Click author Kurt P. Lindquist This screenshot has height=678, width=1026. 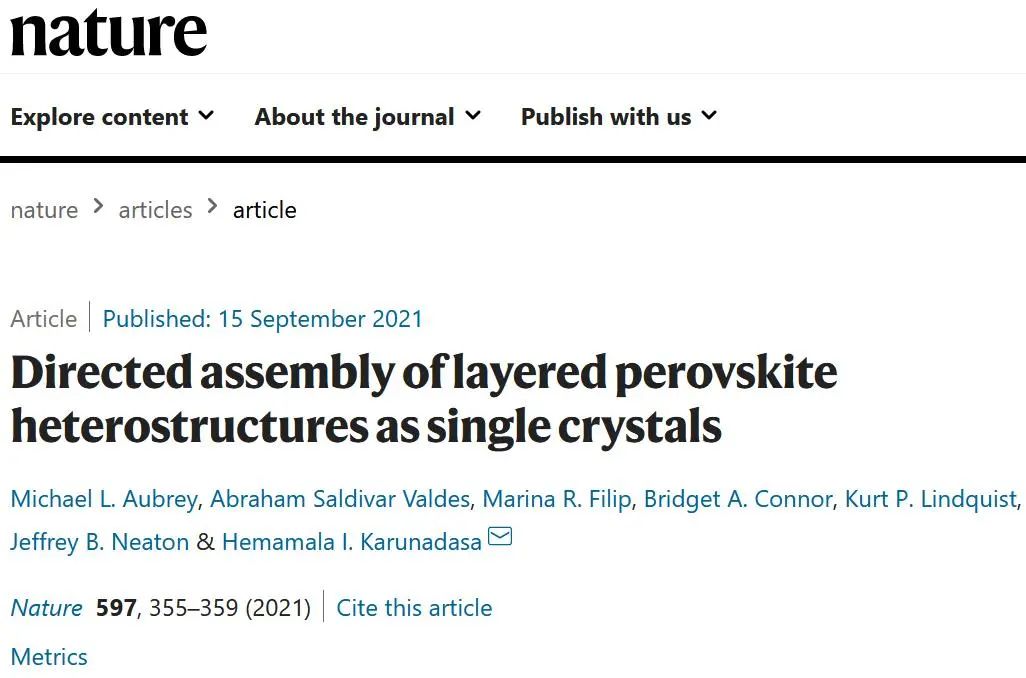pyautogui.click(x=931, y=499)
